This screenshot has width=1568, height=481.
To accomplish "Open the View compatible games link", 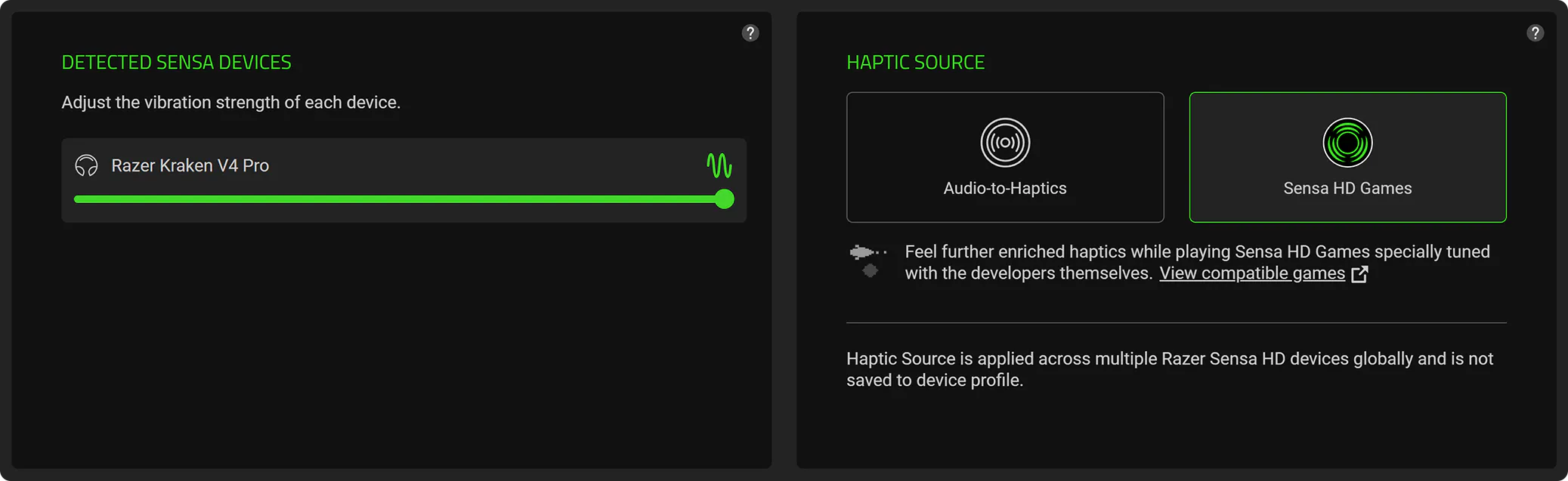I will click(1252, 273).
